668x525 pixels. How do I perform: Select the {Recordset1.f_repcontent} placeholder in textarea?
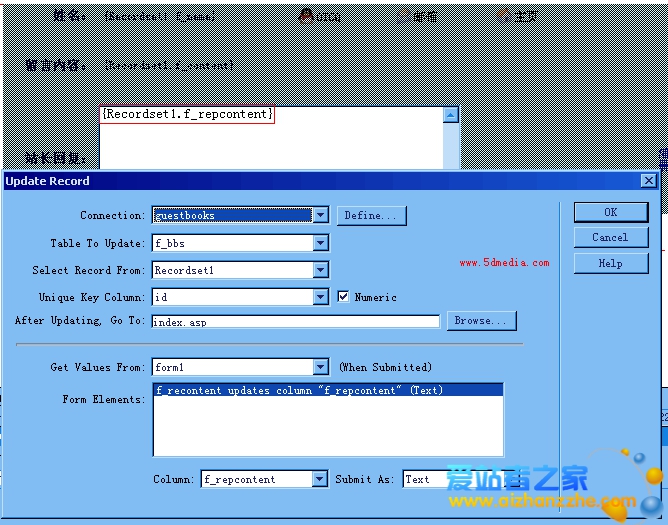coord(187,115)
